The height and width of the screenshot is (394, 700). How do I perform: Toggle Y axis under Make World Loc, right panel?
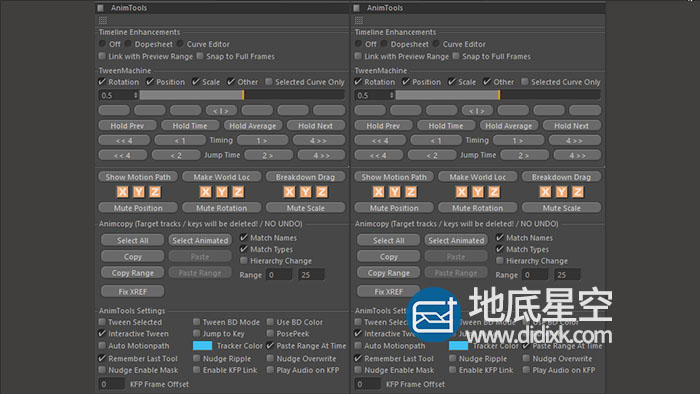(x=478, y=192)
